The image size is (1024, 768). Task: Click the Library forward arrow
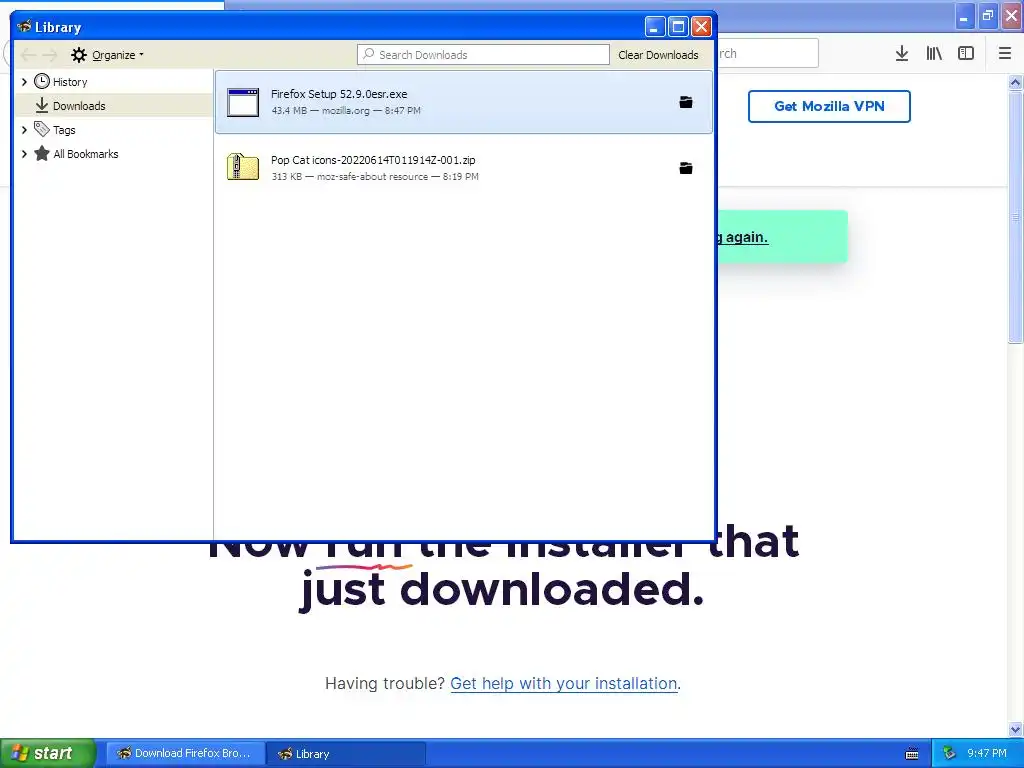50,55
